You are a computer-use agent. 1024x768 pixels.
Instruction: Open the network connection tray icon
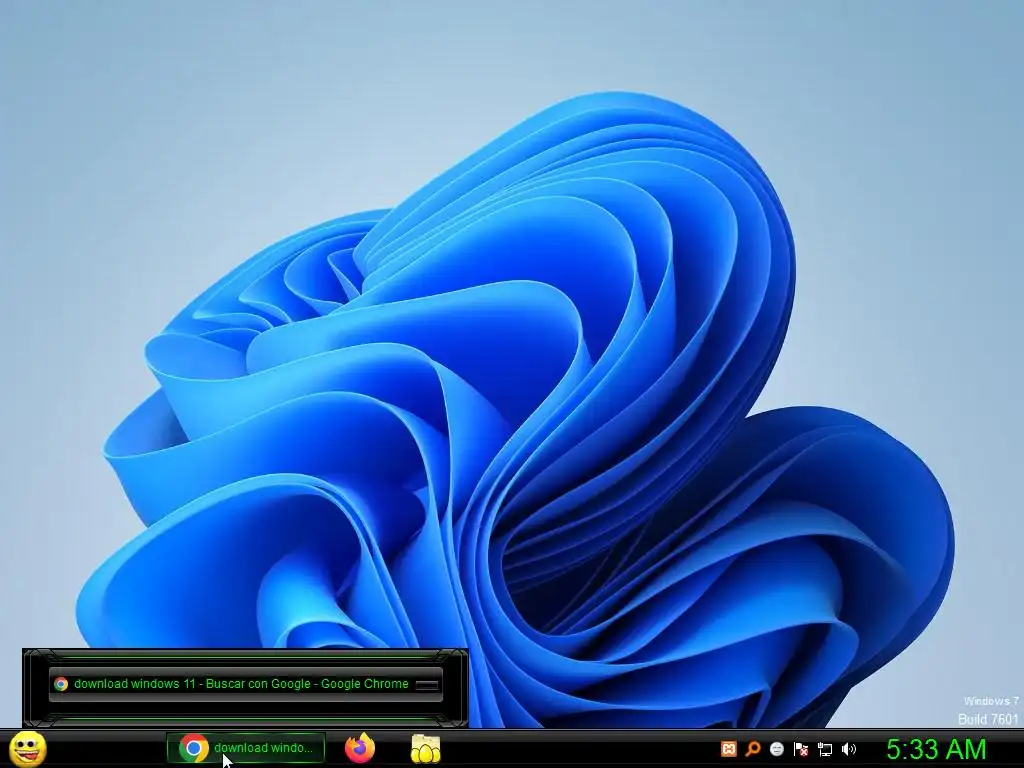tap(825, 749)
